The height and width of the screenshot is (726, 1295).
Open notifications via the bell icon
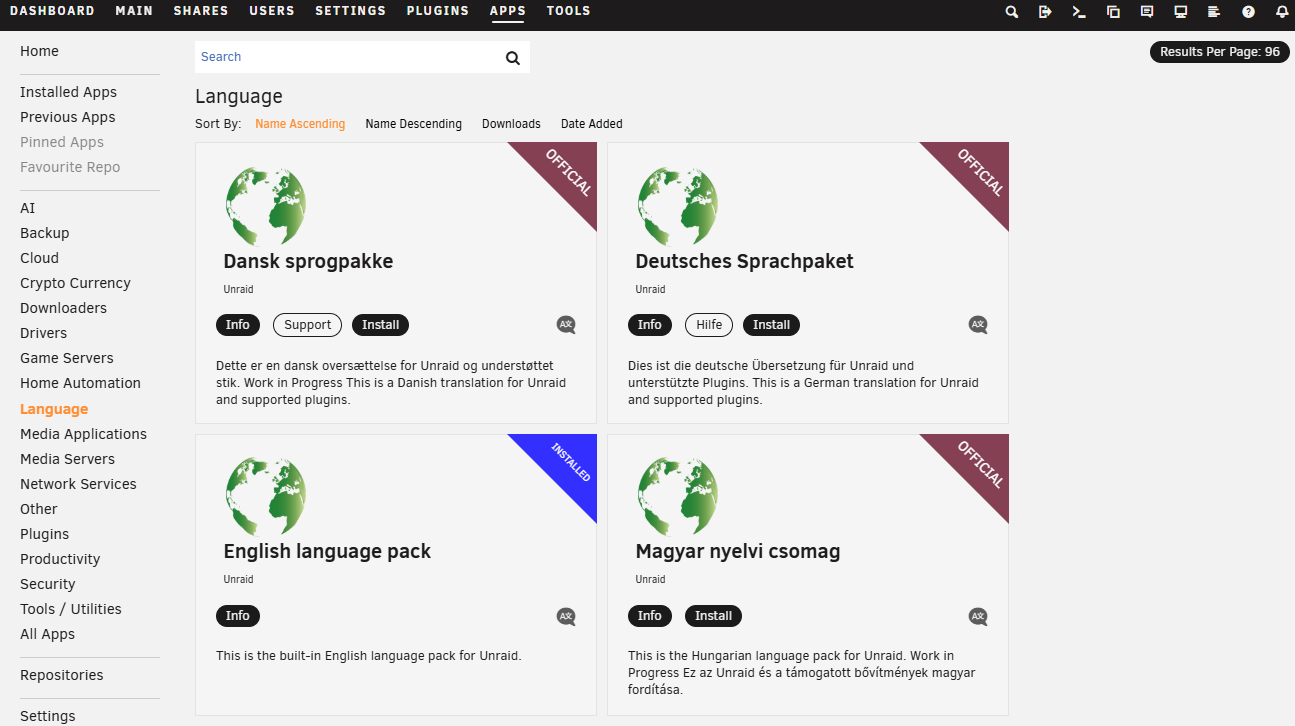pos(1281,12)
